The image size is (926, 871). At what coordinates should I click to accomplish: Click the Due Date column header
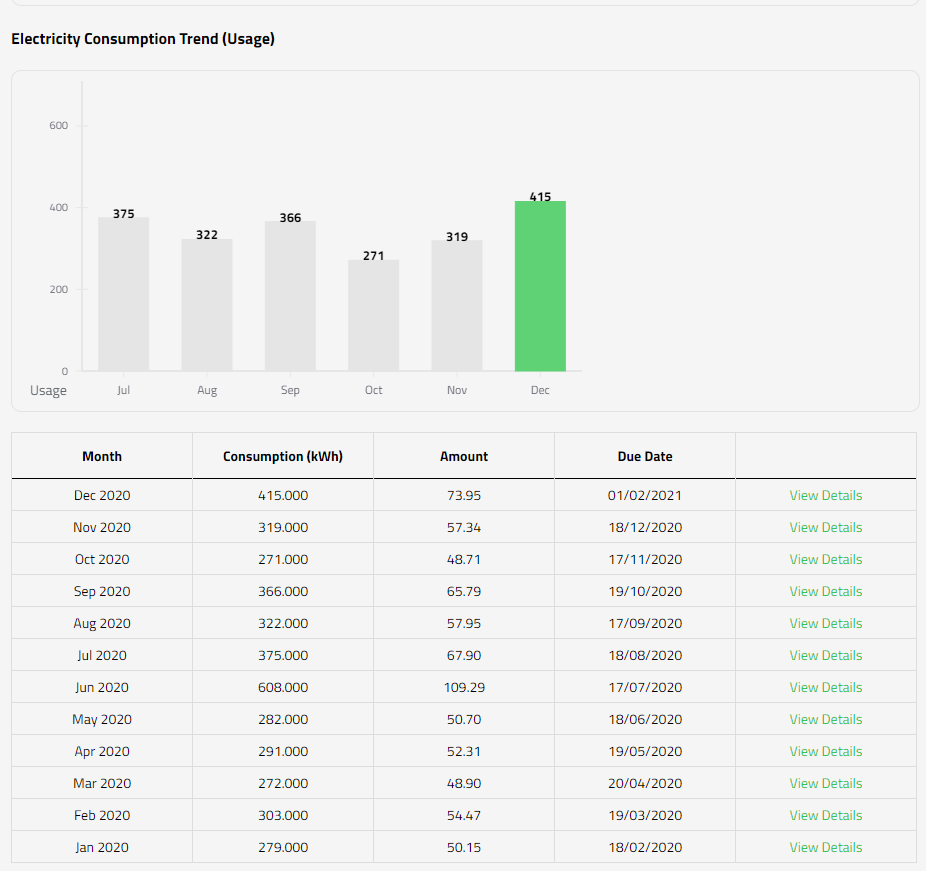click(645, 456)
